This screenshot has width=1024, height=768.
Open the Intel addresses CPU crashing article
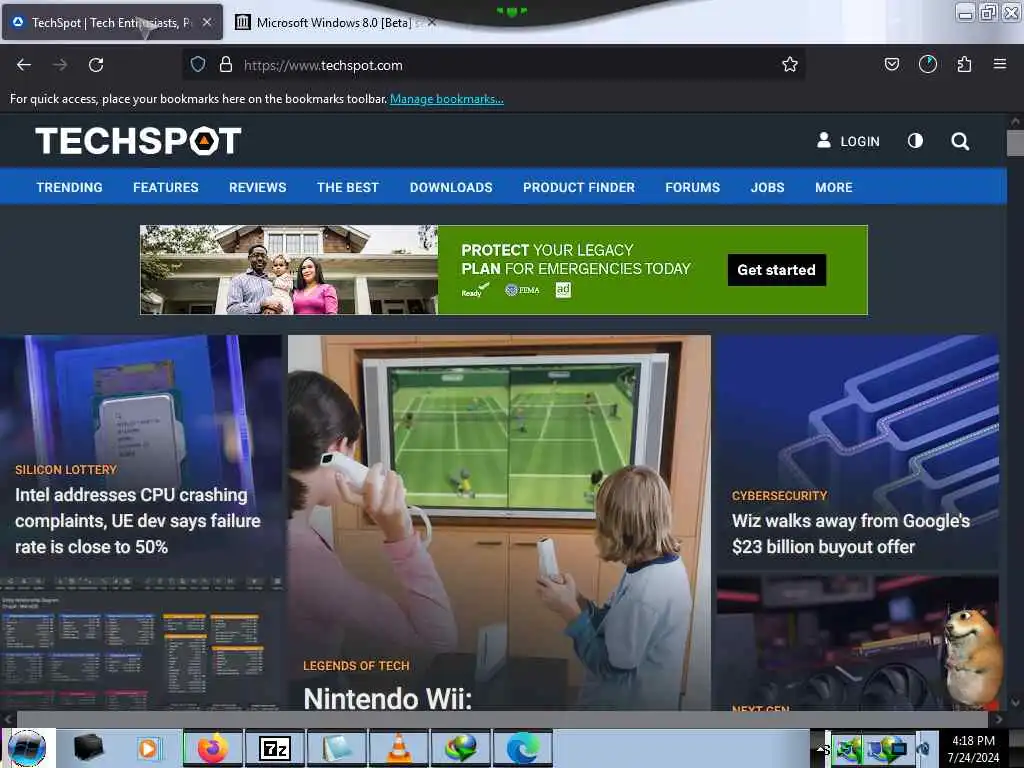[138, 520]
